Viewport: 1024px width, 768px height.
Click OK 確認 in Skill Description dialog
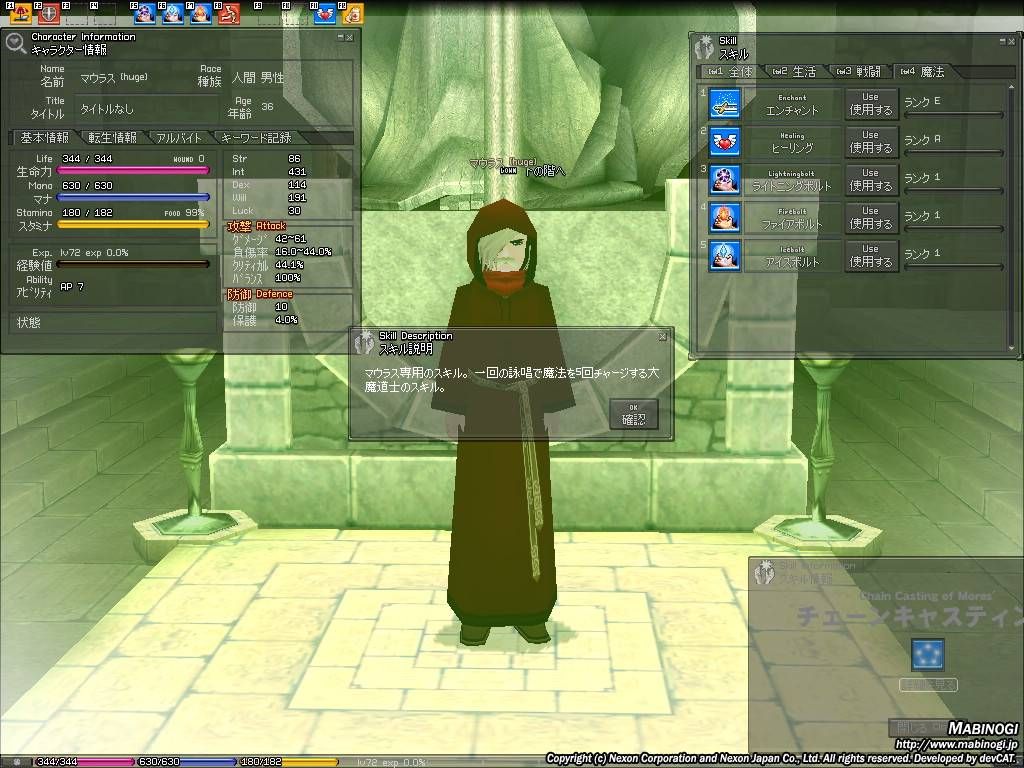[x=633, y=415]
